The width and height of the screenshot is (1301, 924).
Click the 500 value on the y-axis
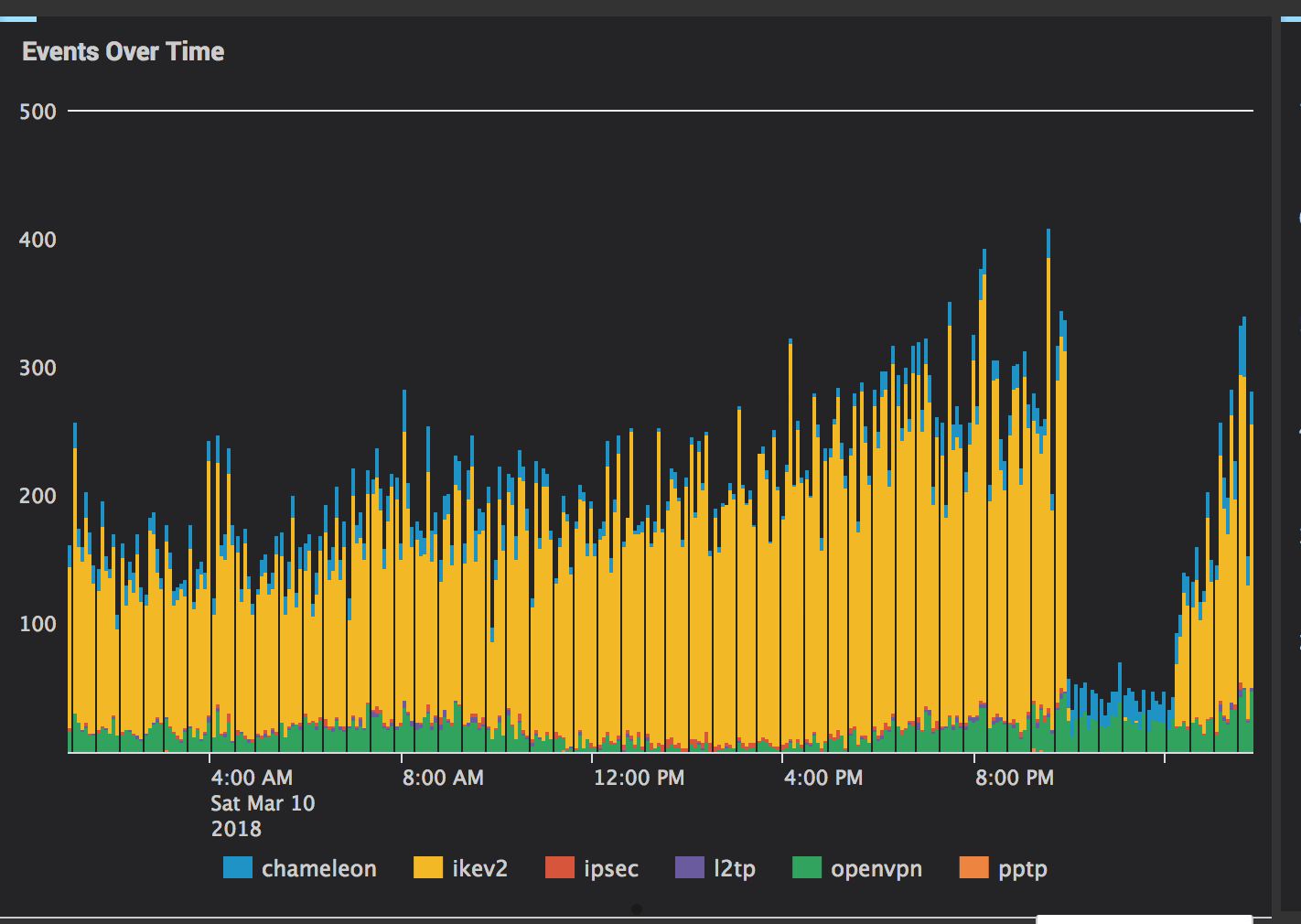pos(38,112)
